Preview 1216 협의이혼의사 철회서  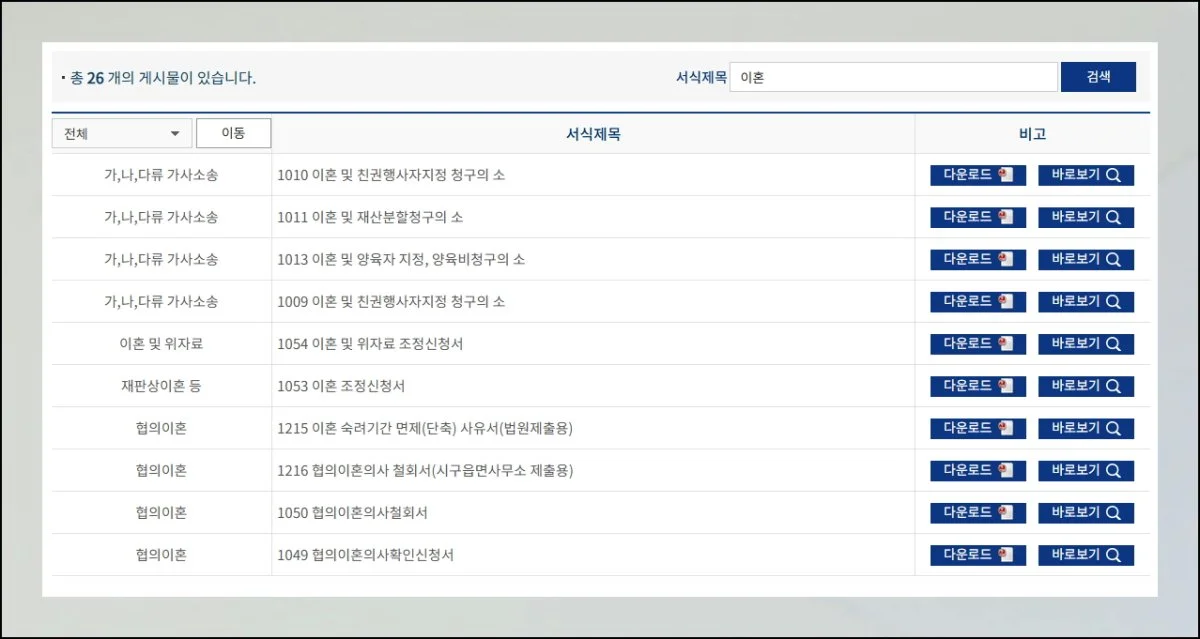(1085, 470)
